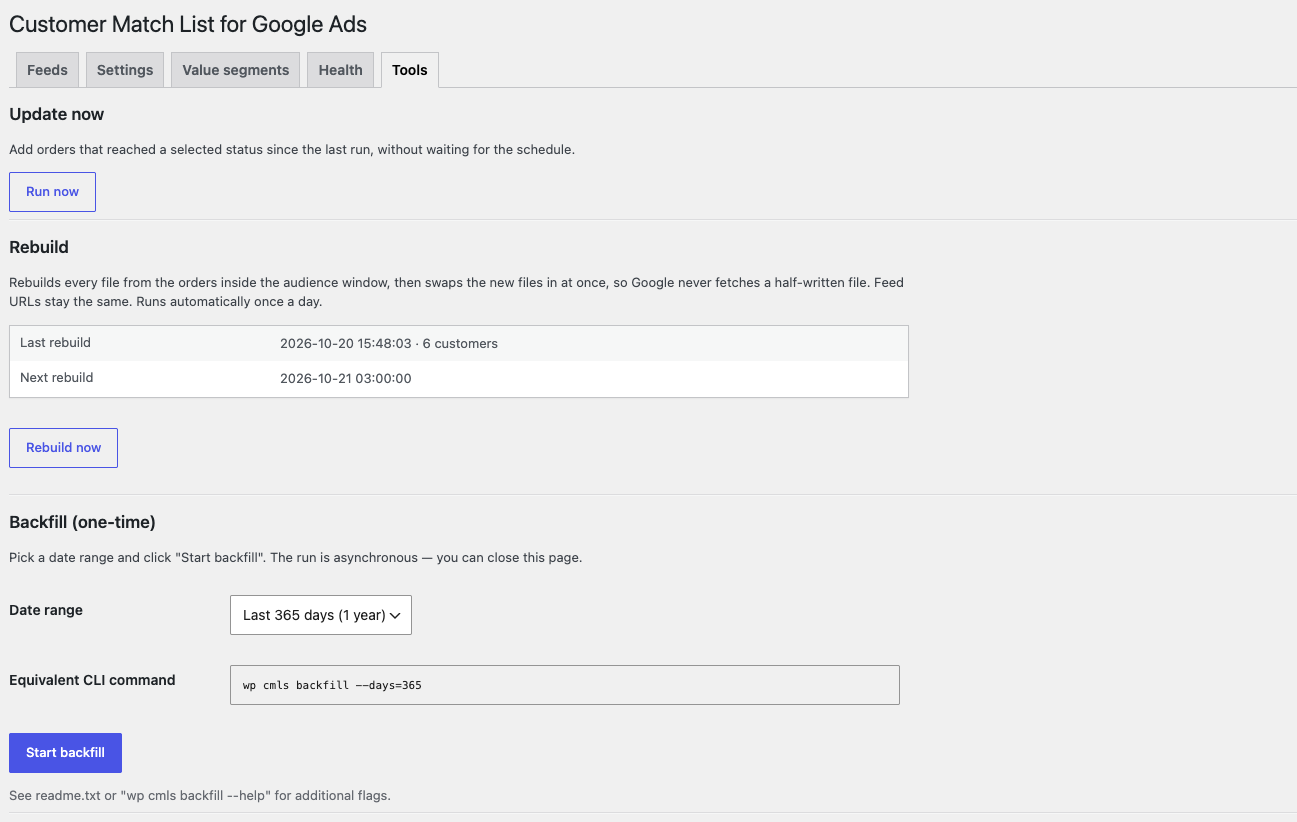
Task: Click the readme.txt help note text
Action: coord(200,796)
